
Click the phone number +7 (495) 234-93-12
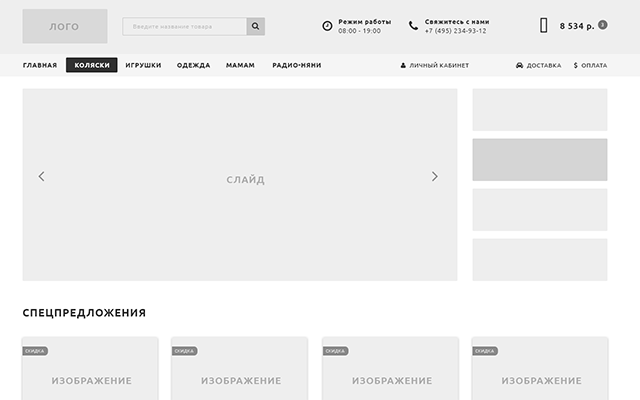[456, 31]
